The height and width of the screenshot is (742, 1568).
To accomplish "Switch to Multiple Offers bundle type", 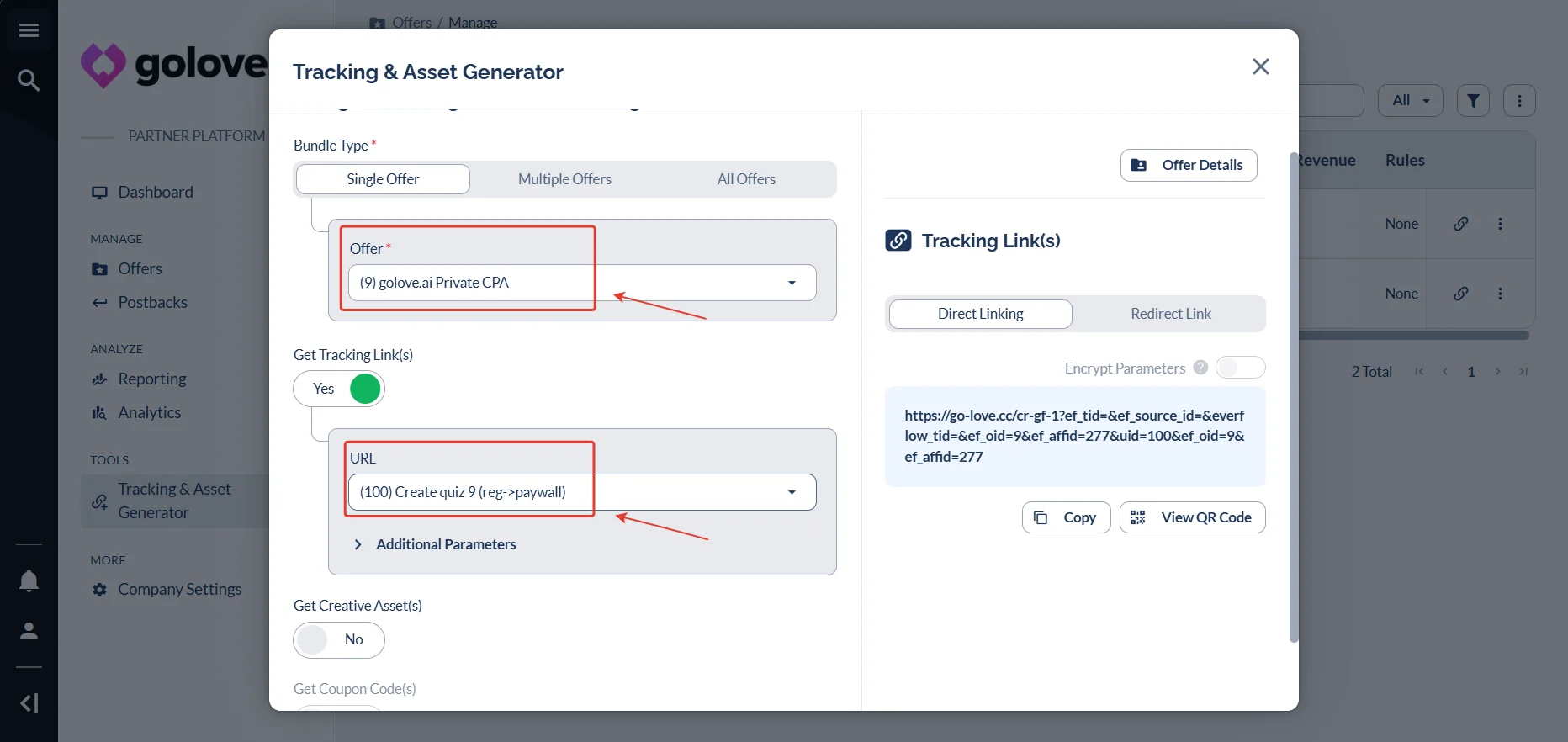I will point(564,179).
